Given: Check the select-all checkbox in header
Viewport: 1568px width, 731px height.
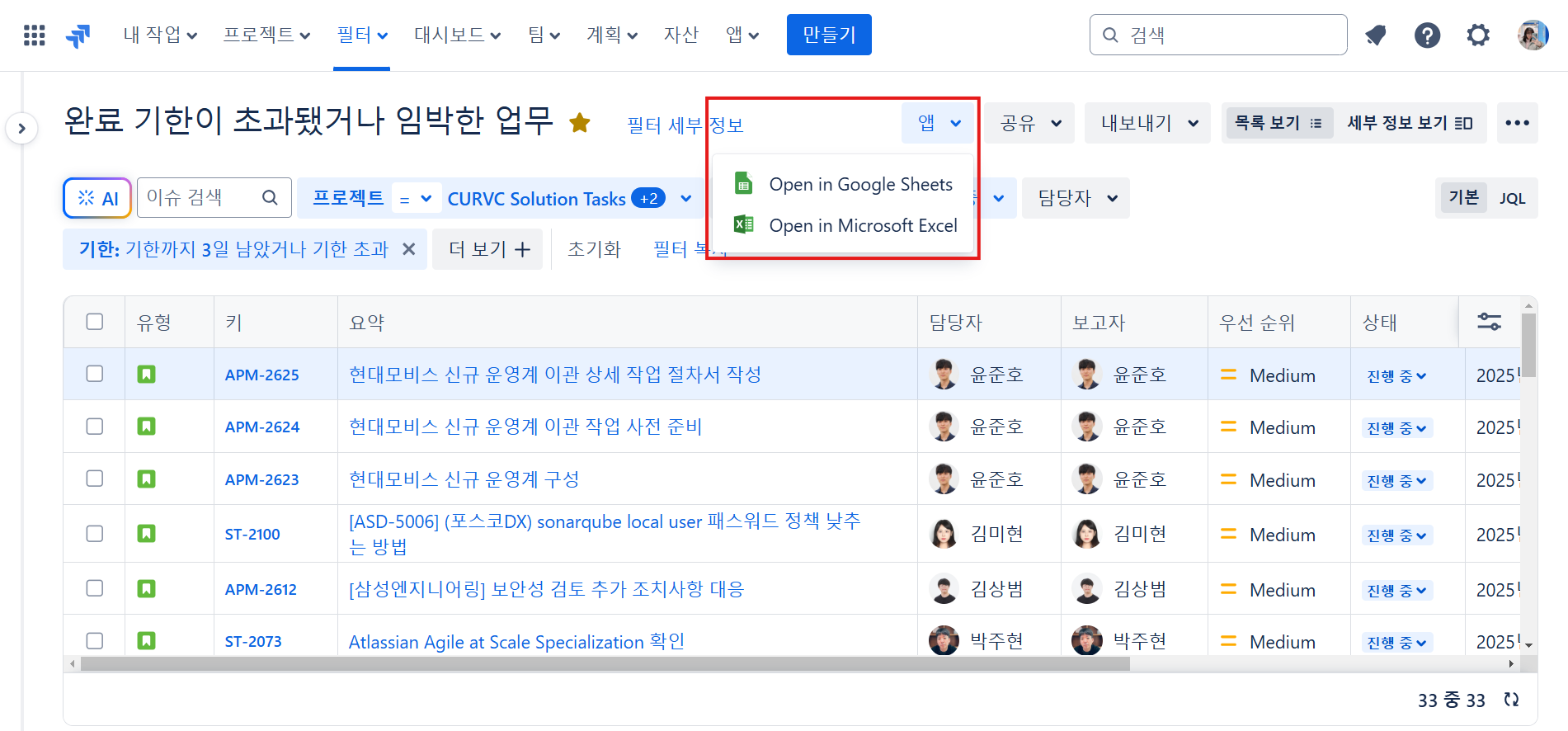Looking at the screenshot, I should pyautogui.click(x=95, y=322).
